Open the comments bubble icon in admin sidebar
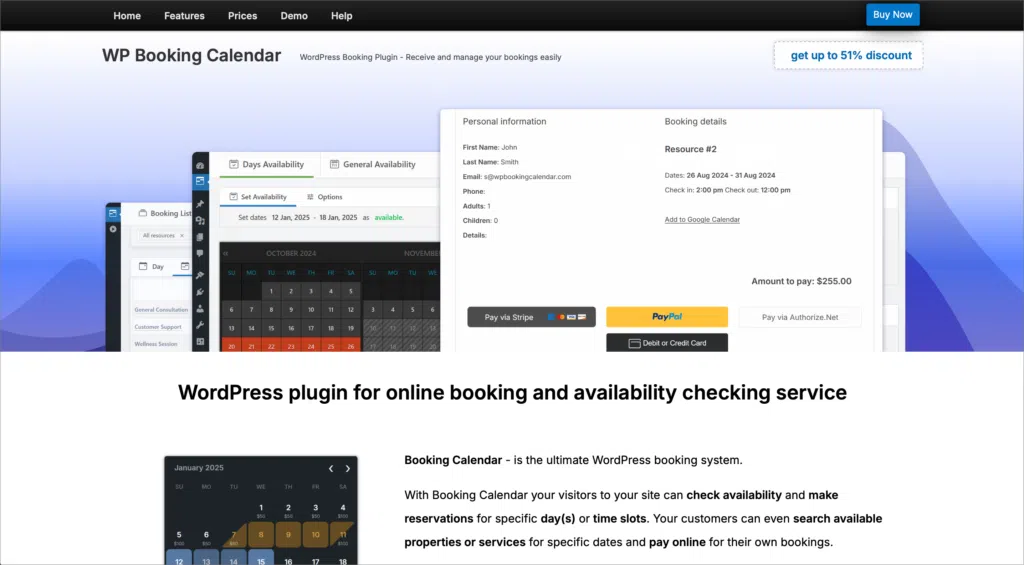1024x565 pixels. [x=200, y=253]
